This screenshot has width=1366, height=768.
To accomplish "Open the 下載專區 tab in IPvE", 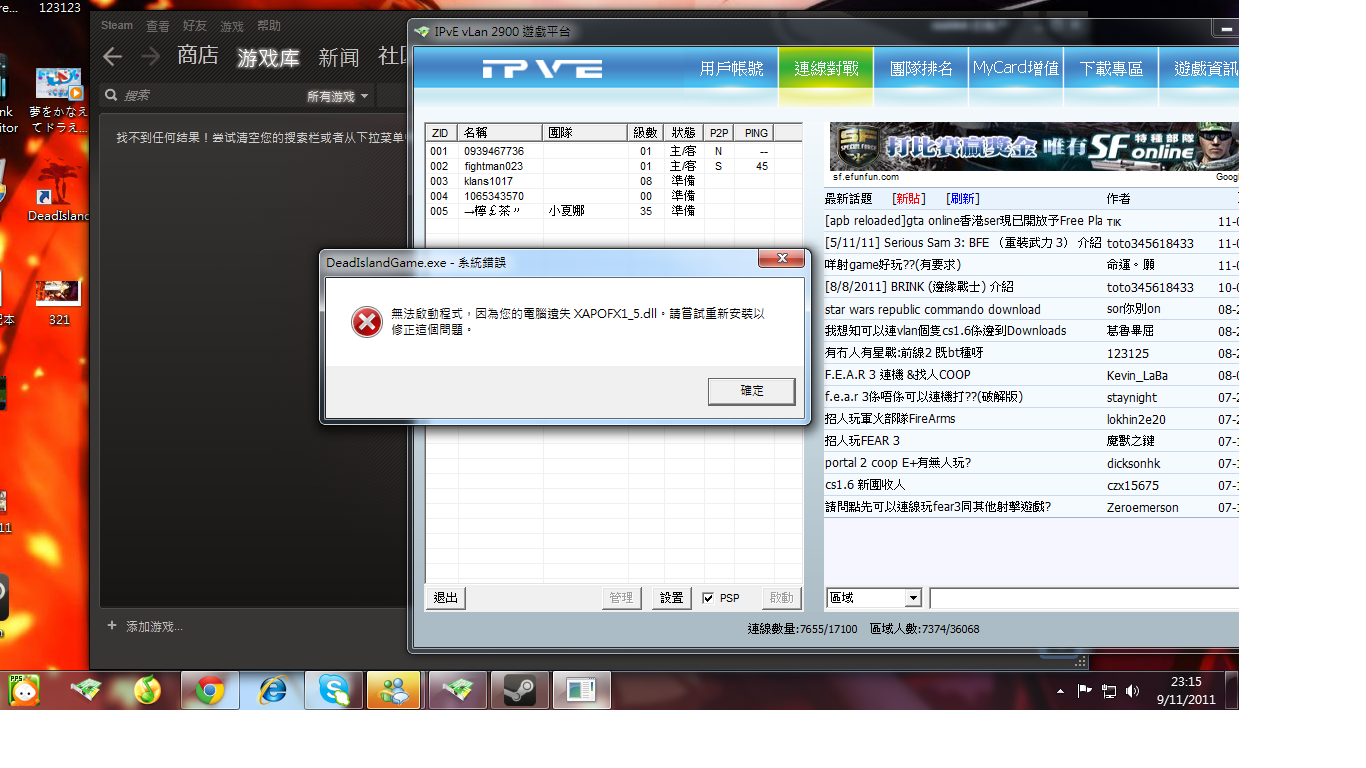I will pos(1111,69).
